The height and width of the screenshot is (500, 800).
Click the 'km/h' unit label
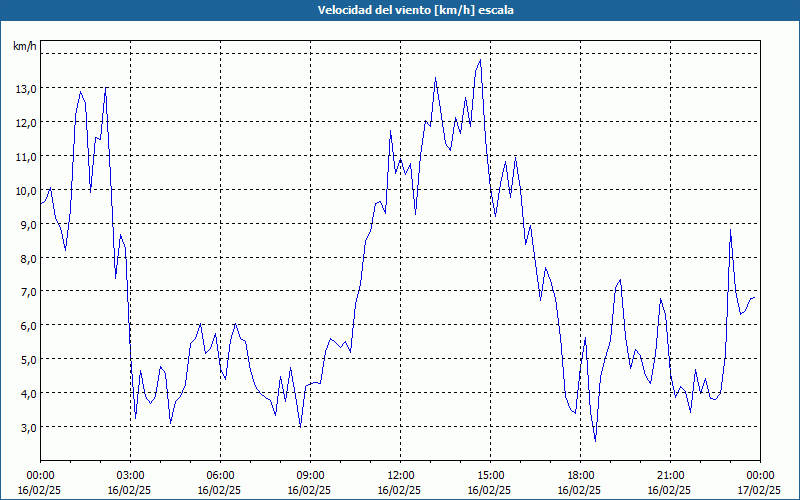(x=25, y=46)
